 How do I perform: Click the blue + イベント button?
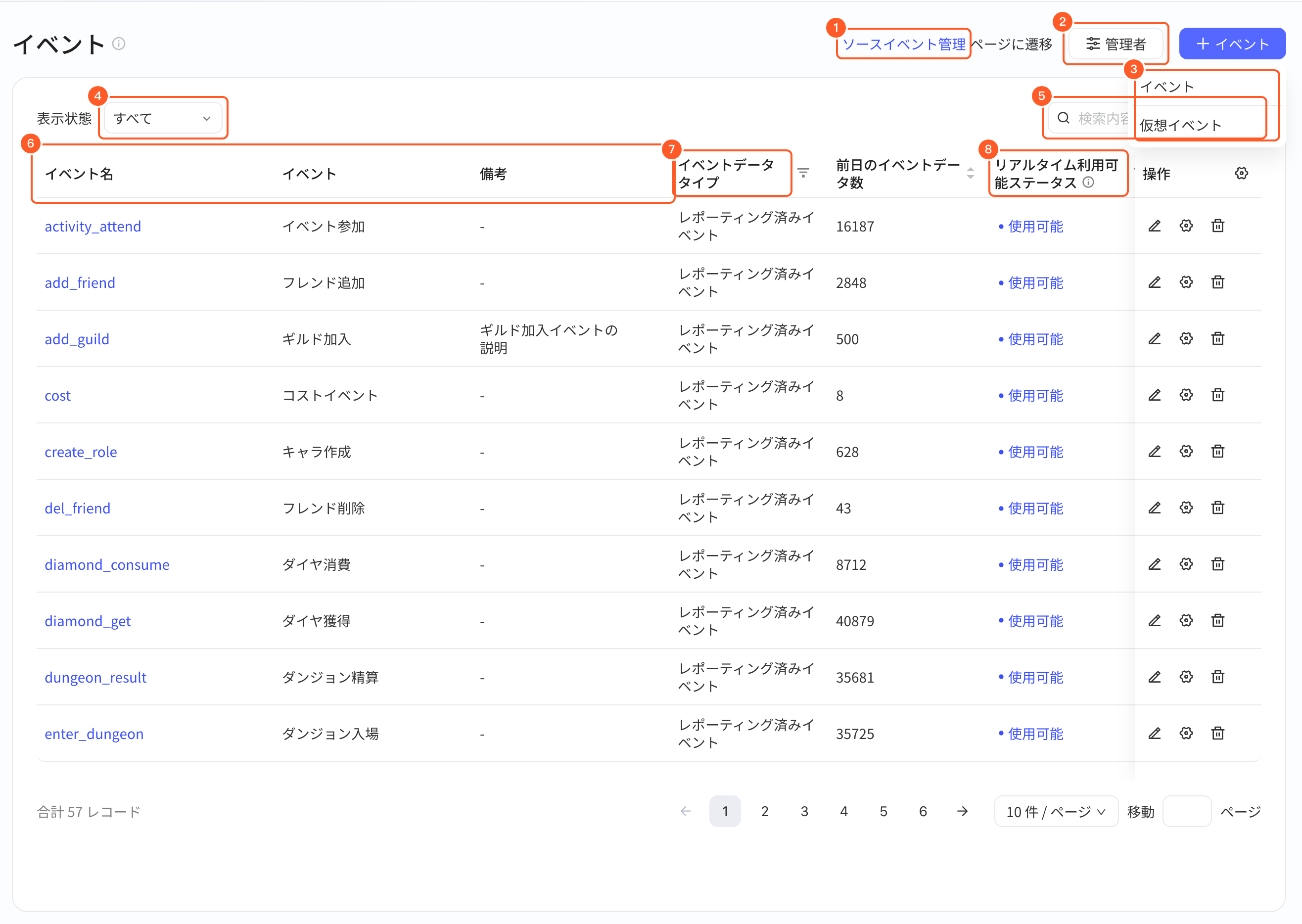pos(1232,44)
